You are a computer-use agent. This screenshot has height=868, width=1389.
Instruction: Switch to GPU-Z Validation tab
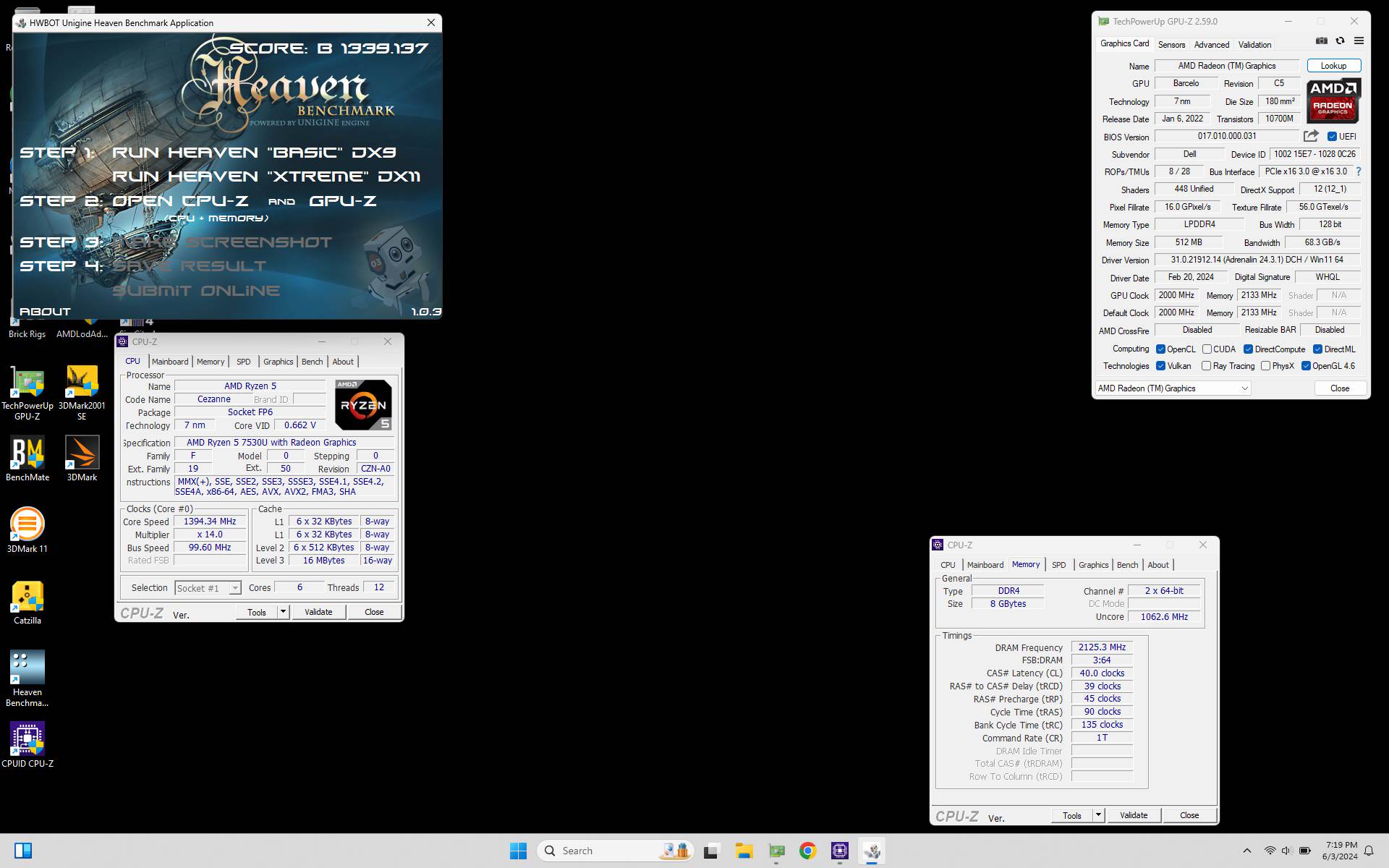click(x=1254, y=45)
